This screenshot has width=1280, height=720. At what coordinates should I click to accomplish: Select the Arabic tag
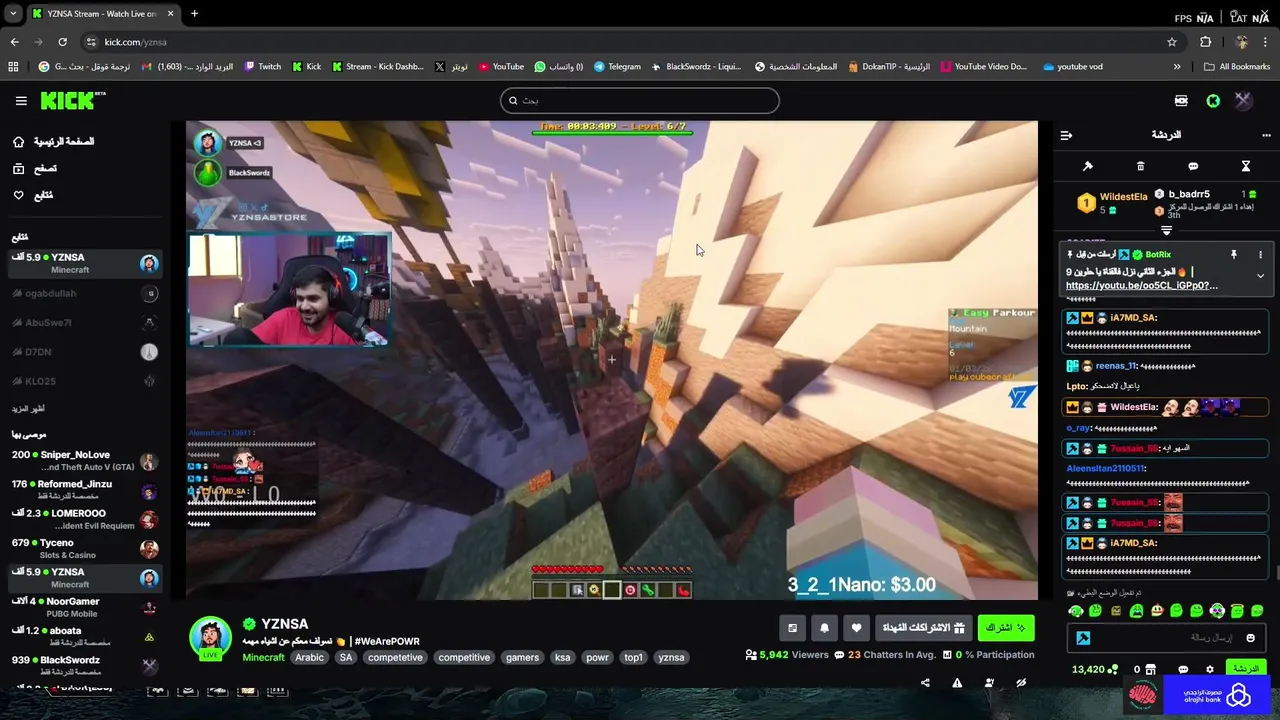point(309,657)
